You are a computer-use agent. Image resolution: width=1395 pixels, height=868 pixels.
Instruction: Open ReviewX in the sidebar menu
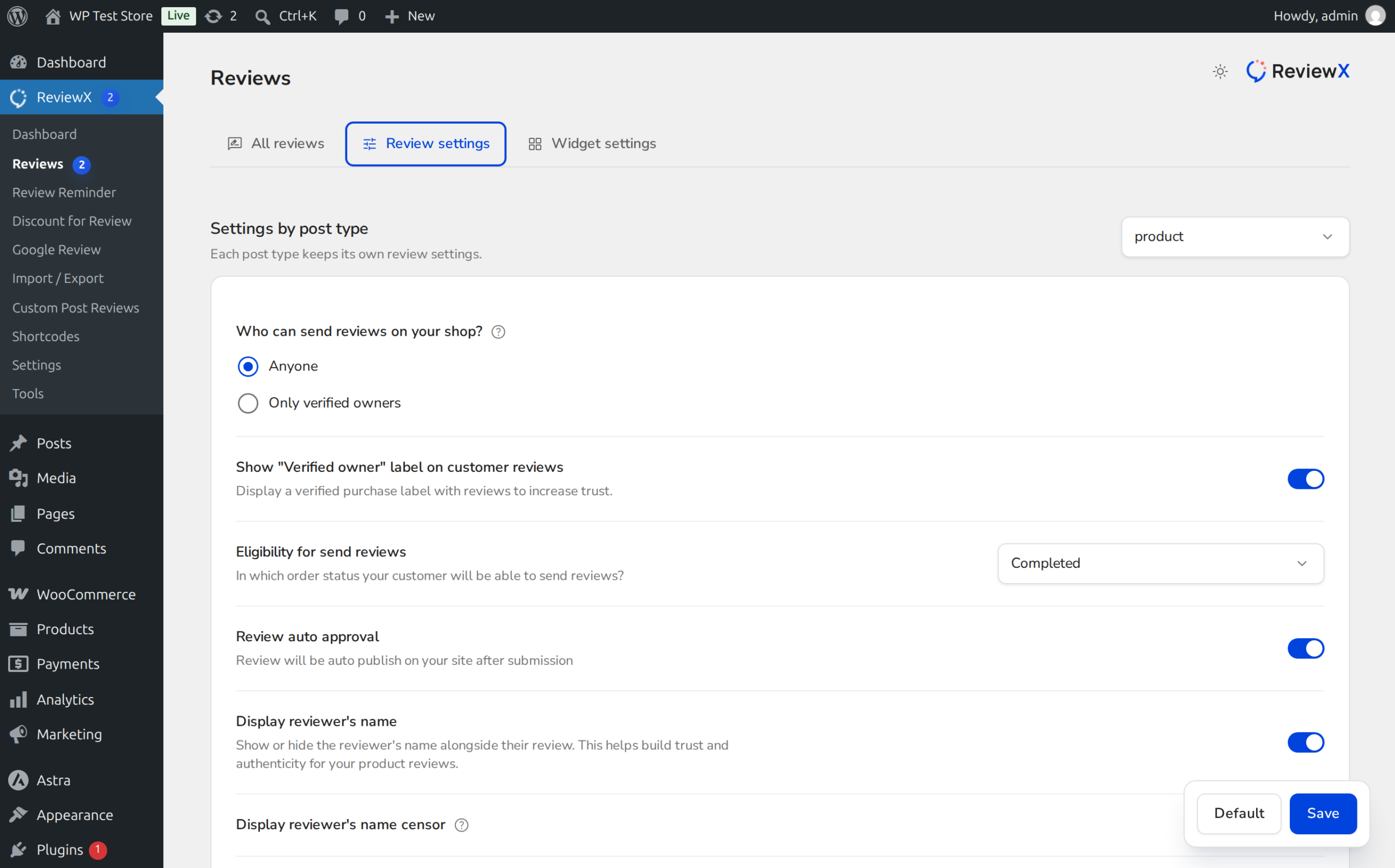click(82, 97)
